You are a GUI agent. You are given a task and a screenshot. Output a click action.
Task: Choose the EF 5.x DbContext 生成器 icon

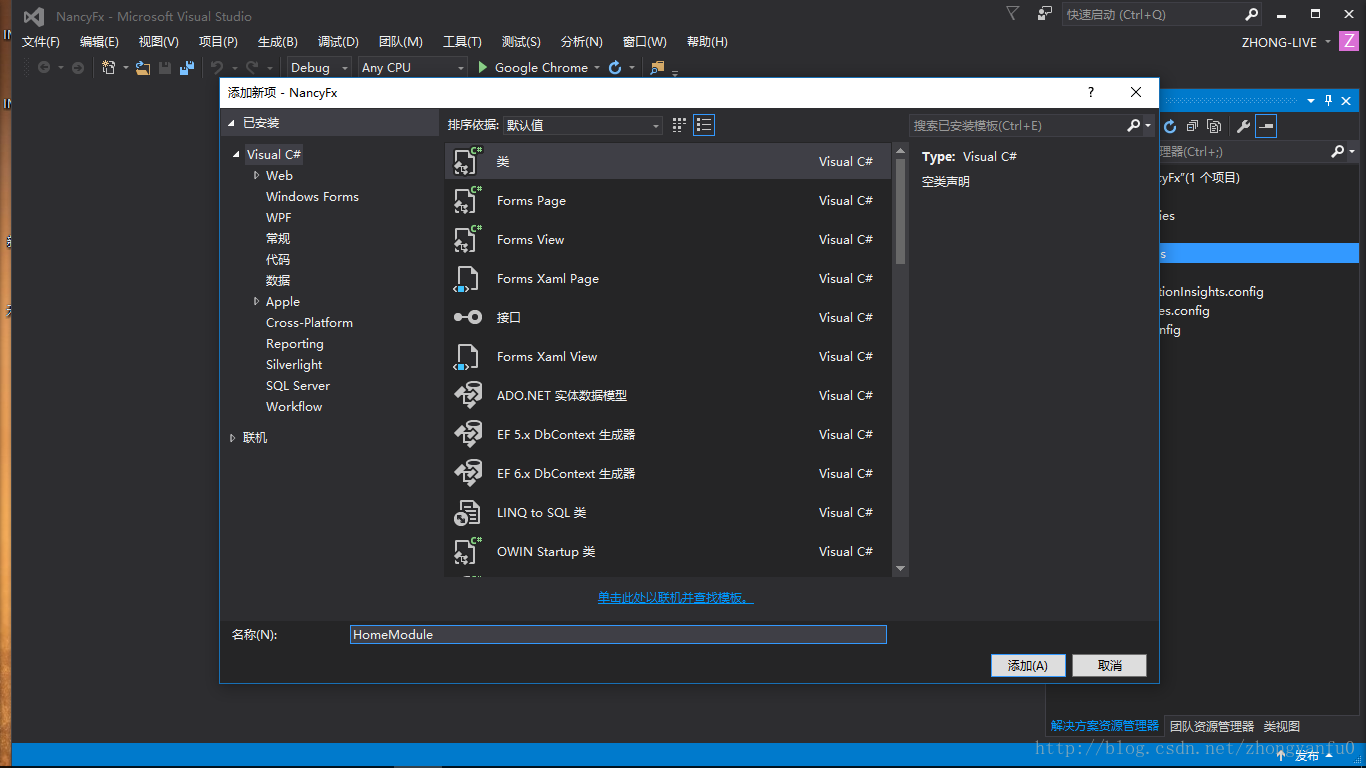pos(468,434)
